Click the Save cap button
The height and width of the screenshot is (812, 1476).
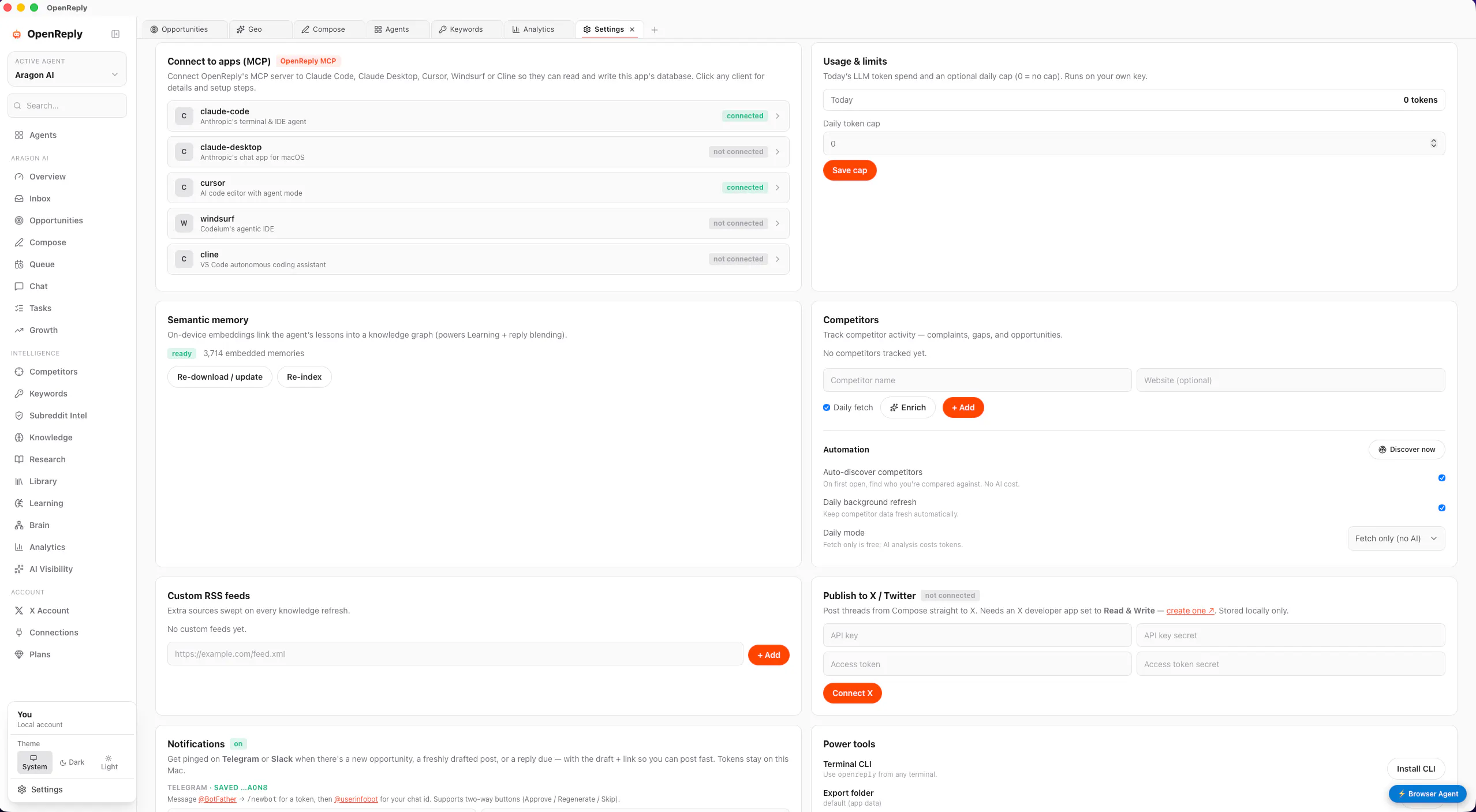[849, 170]
